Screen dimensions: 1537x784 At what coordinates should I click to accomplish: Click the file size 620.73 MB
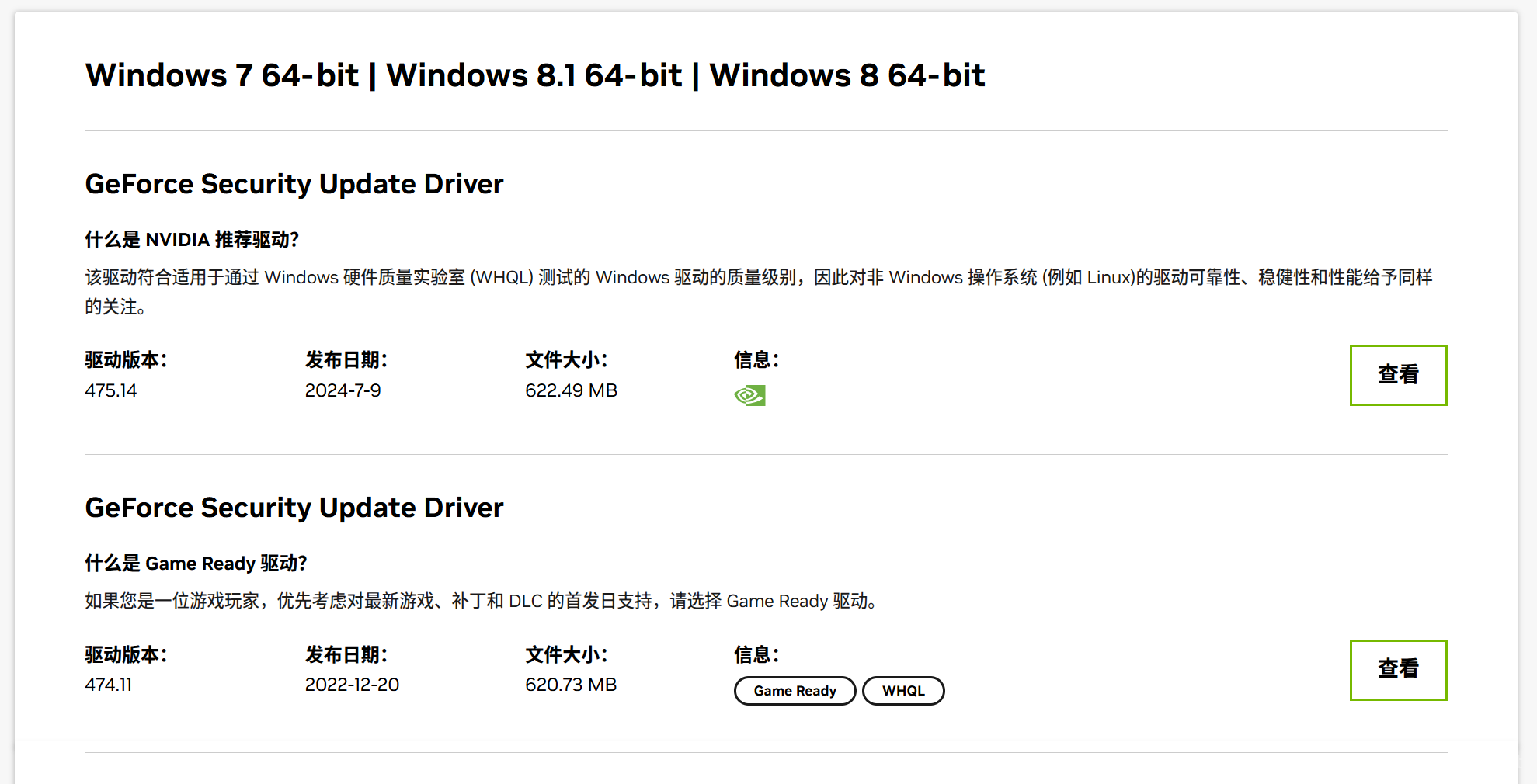tap(571, 685)
